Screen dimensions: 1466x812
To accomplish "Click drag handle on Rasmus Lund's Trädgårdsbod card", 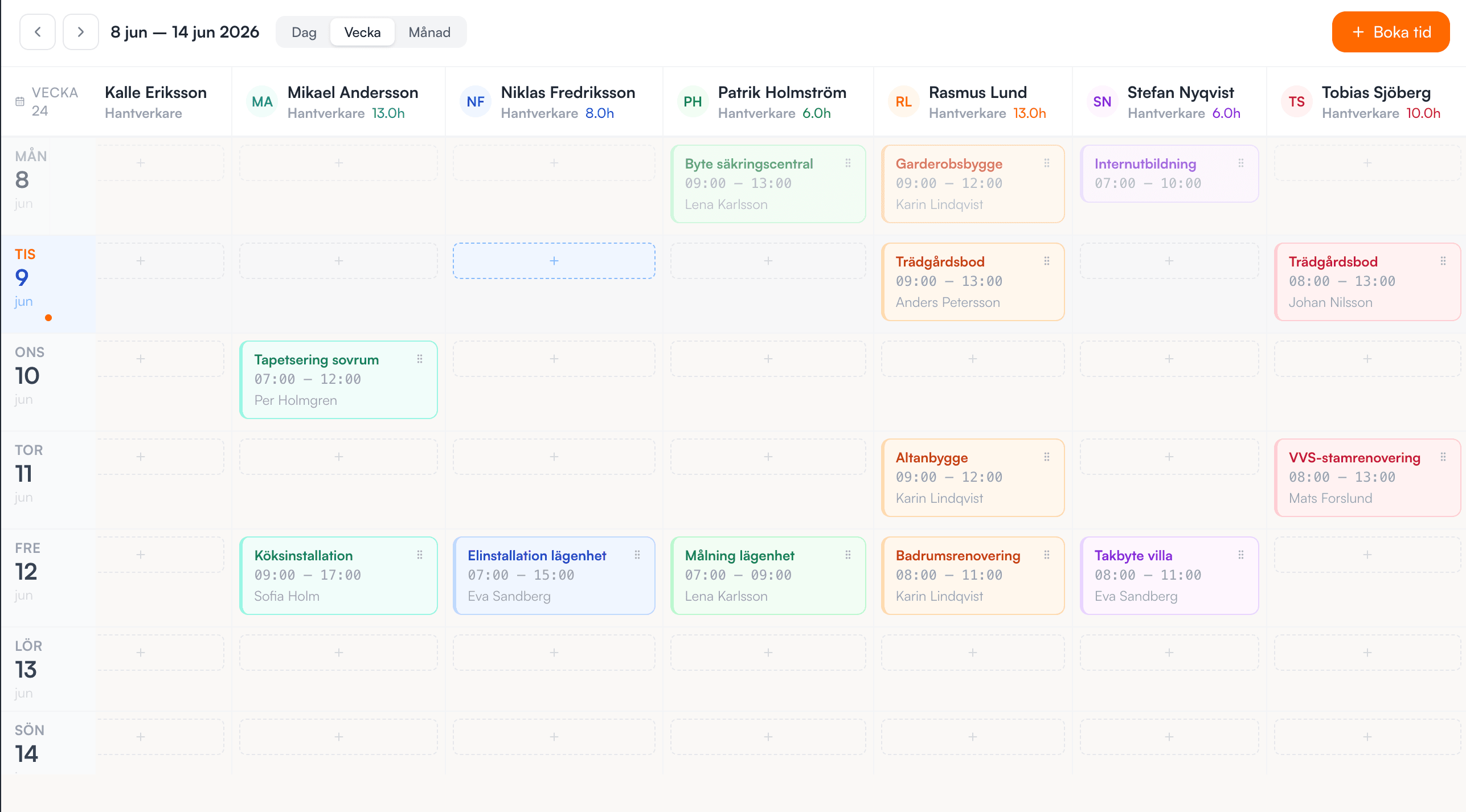I will [x=1047, y=261].
